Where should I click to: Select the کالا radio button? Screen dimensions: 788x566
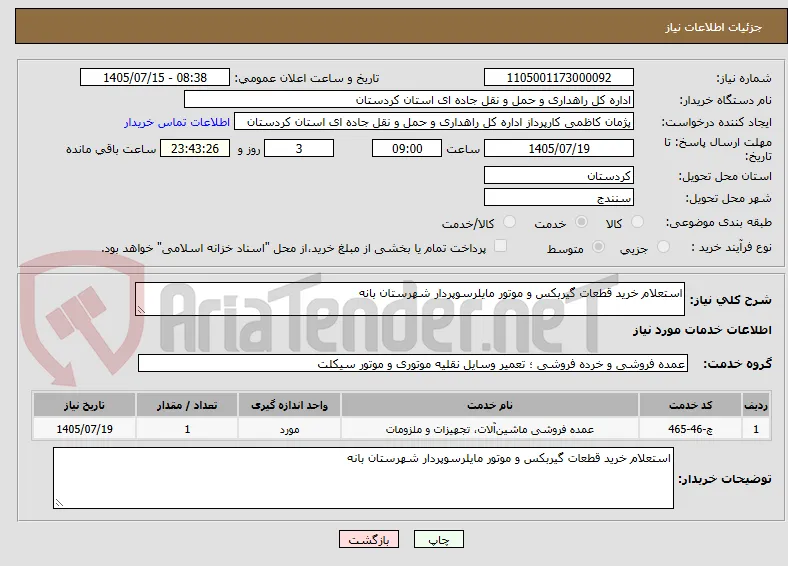(x=637, y=222)
